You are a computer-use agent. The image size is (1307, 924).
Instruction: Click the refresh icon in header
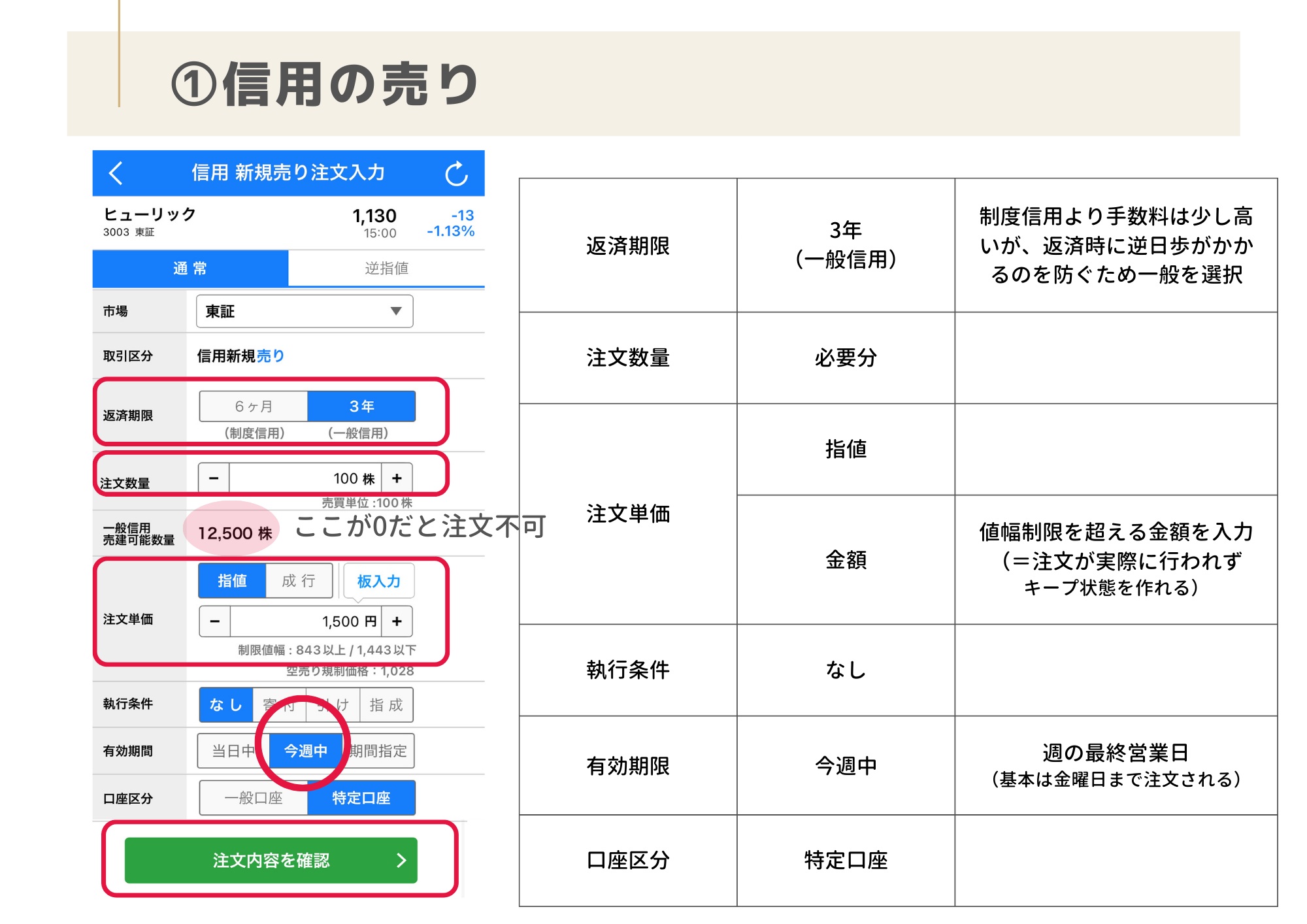pyautogui.click(x=456, y=174)
